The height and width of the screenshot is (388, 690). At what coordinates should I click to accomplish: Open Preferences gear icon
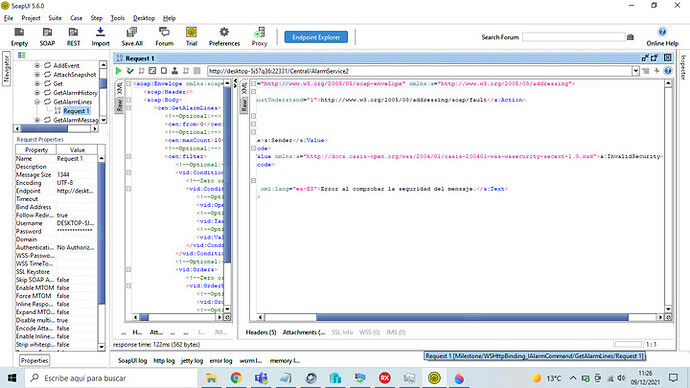coord(224,37)
